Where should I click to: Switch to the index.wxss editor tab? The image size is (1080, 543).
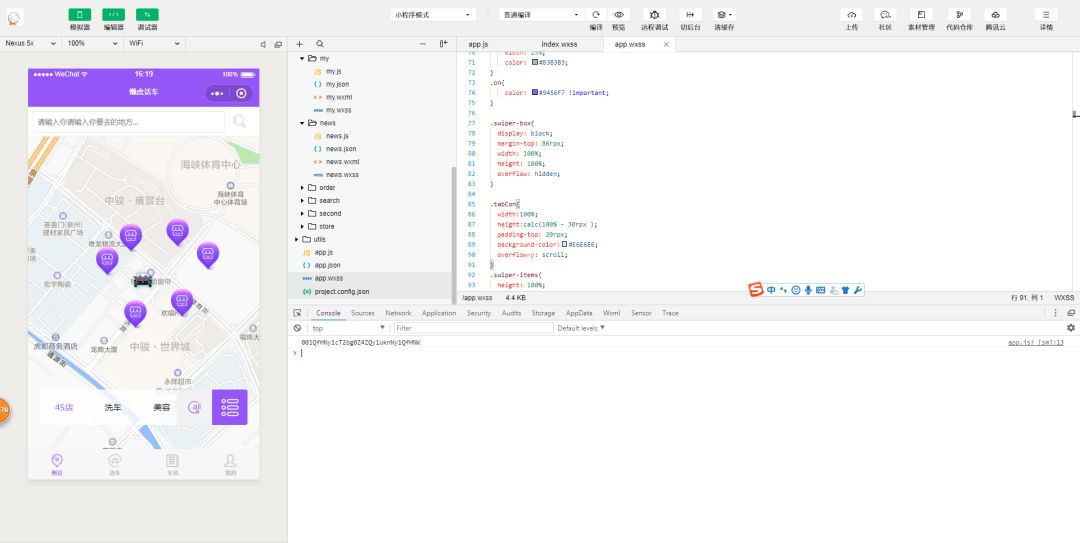559,44
